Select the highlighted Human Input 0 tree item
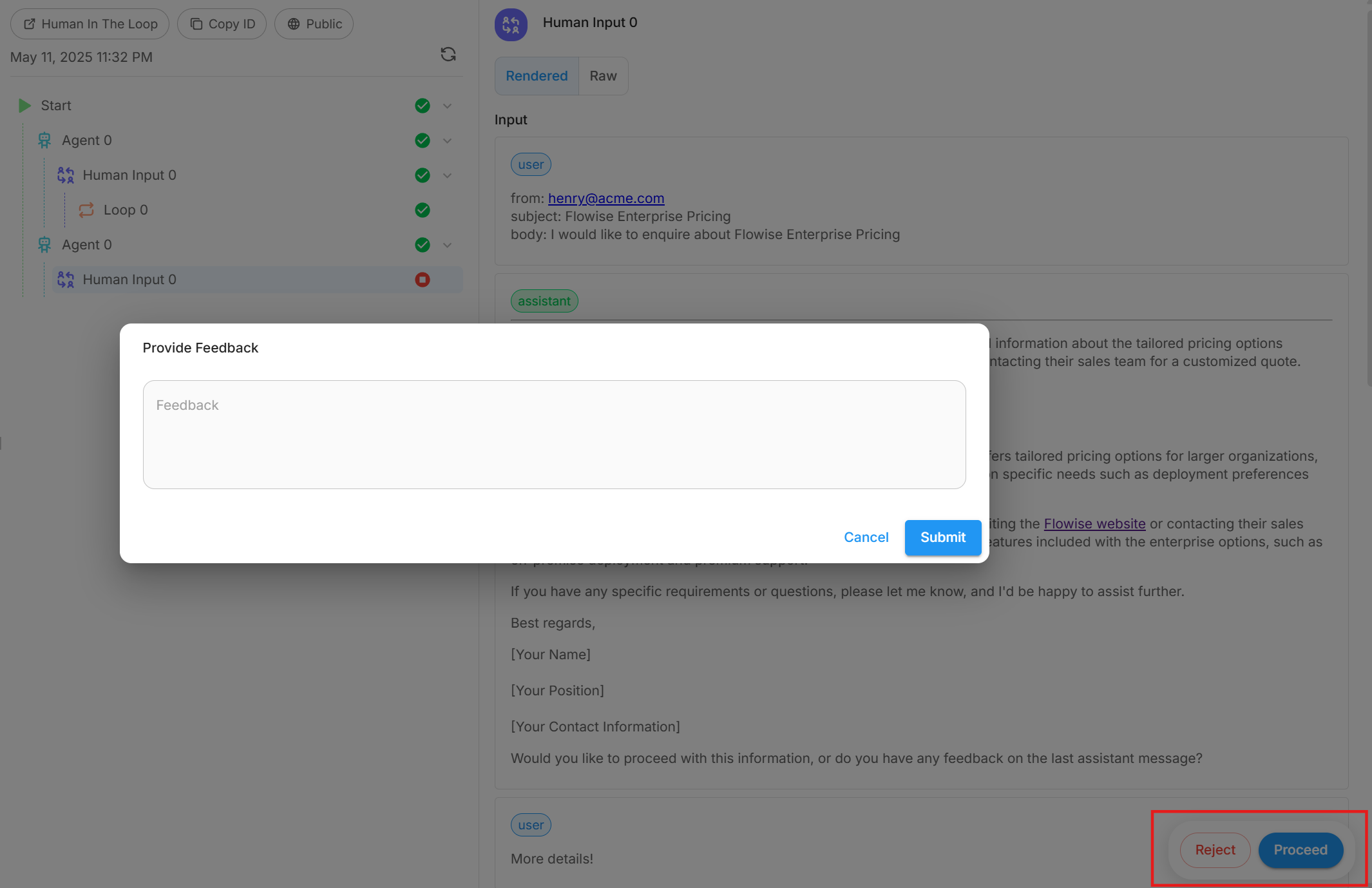1372x888 pixels. pos(129,280)
